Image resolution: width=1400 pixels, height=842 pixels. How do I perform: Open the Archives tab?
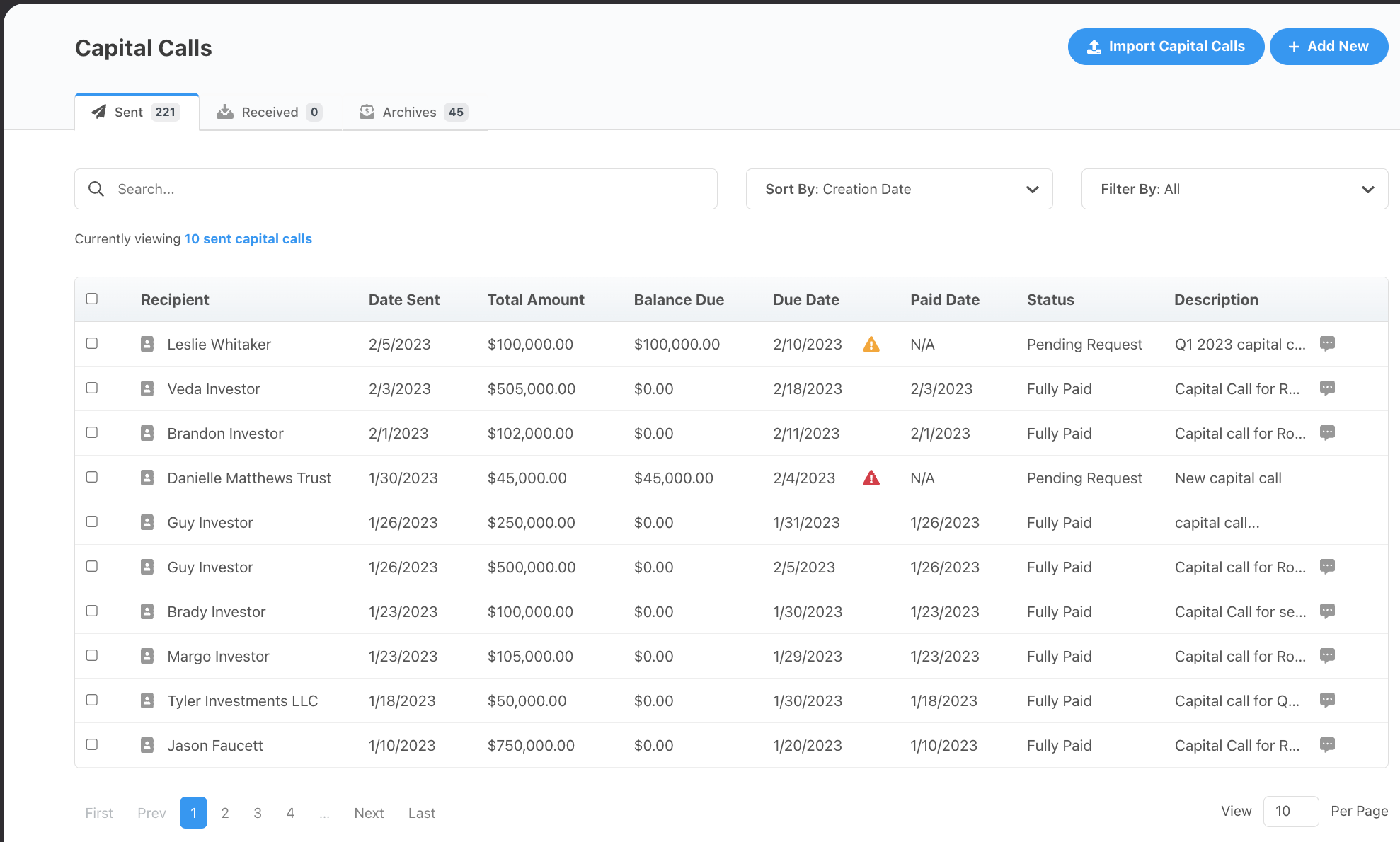pos(414,112)
